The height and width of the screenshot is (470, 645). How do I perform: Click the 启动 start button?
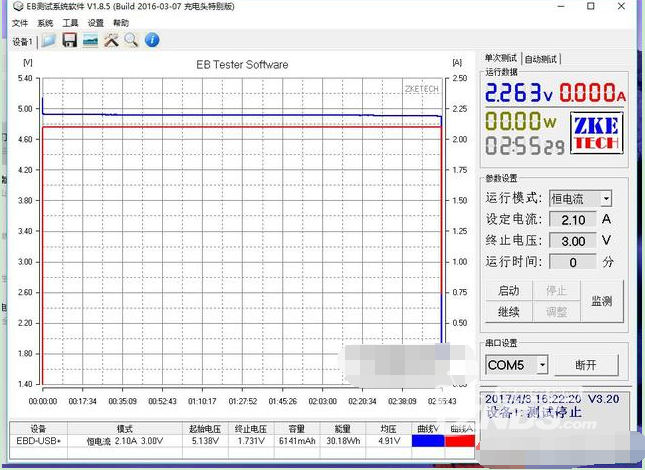tap(509, 291)
